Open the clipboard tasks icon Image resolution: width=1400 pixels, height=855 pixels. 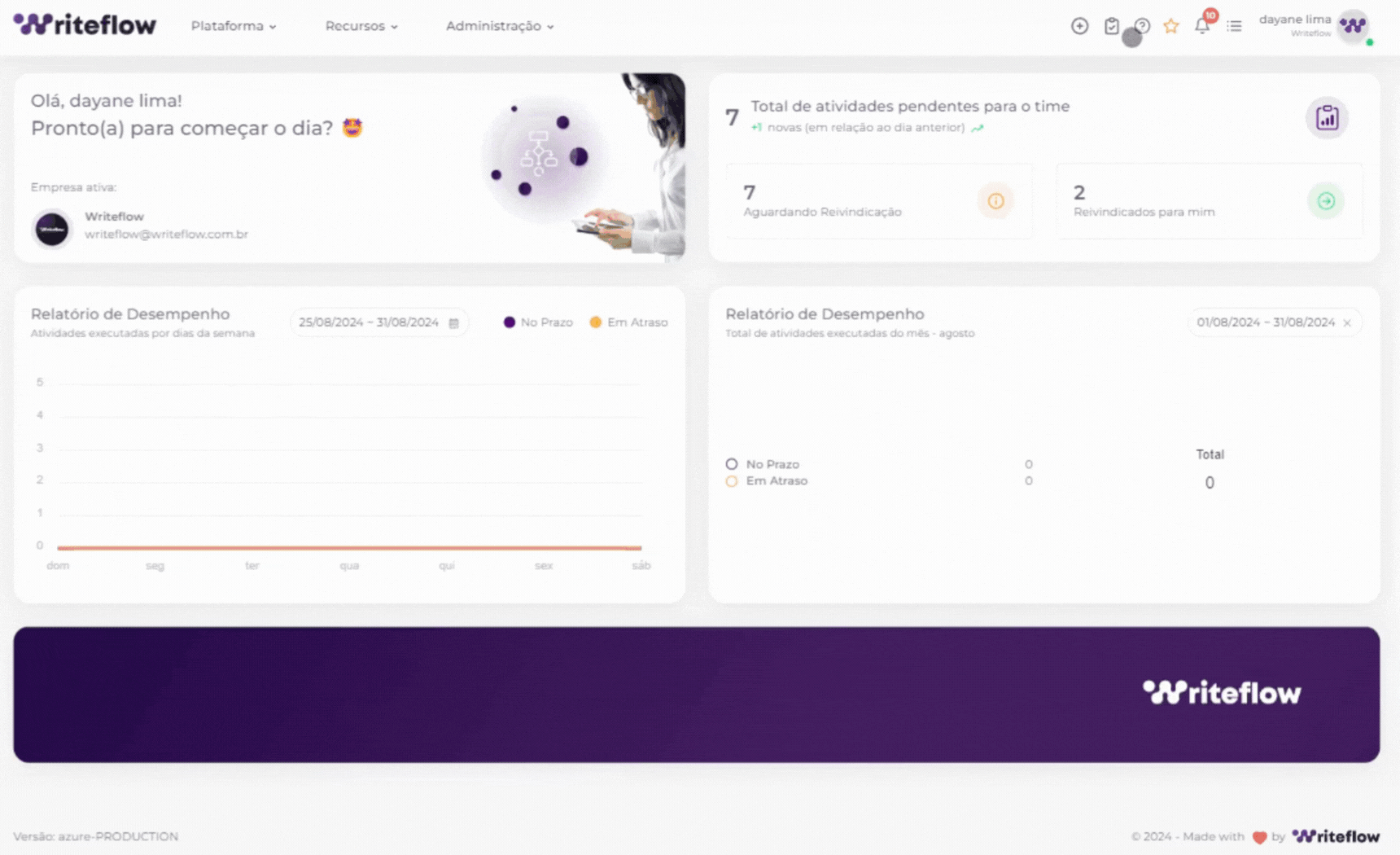coord(1111,26)
